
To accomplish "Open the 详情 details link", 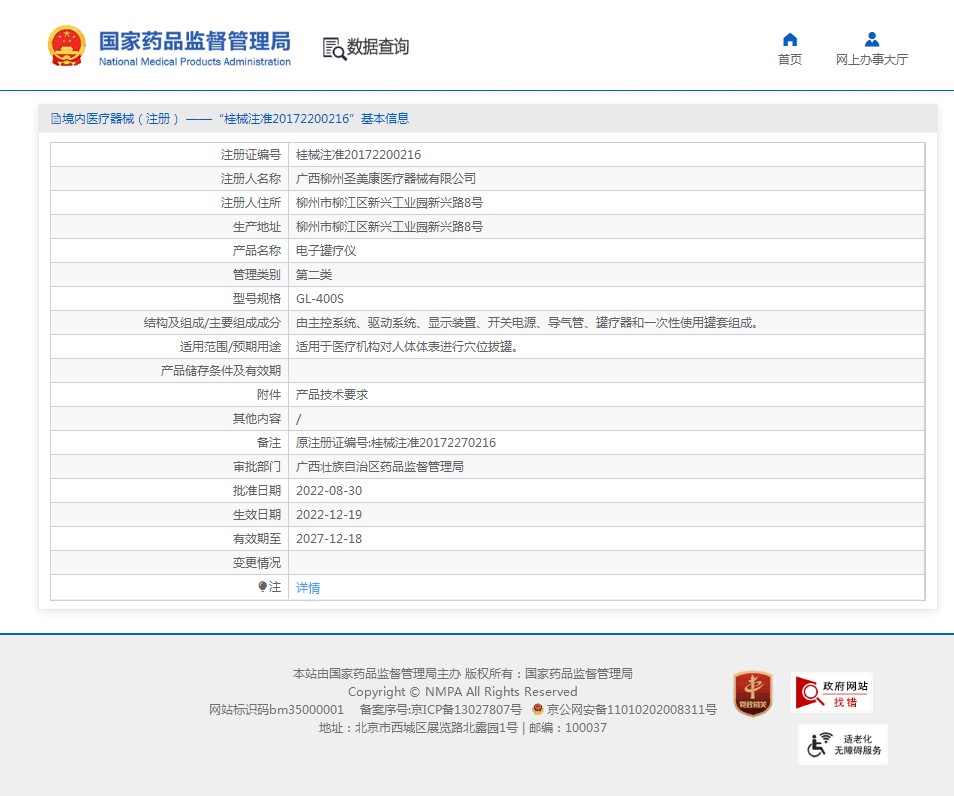I will tap(308, 588).
